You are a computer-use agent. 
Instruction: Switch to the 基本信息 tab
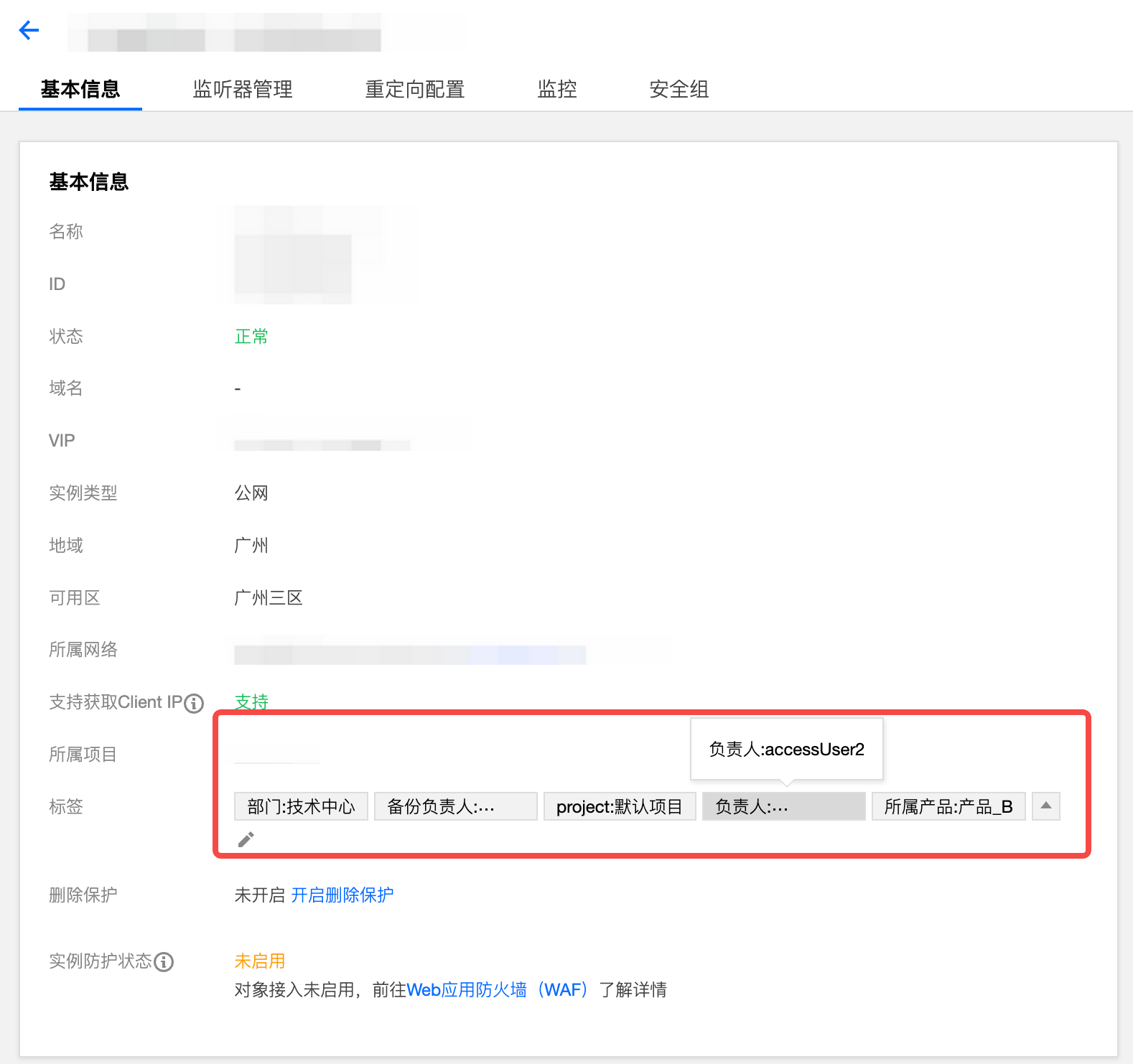click(80, 90)
